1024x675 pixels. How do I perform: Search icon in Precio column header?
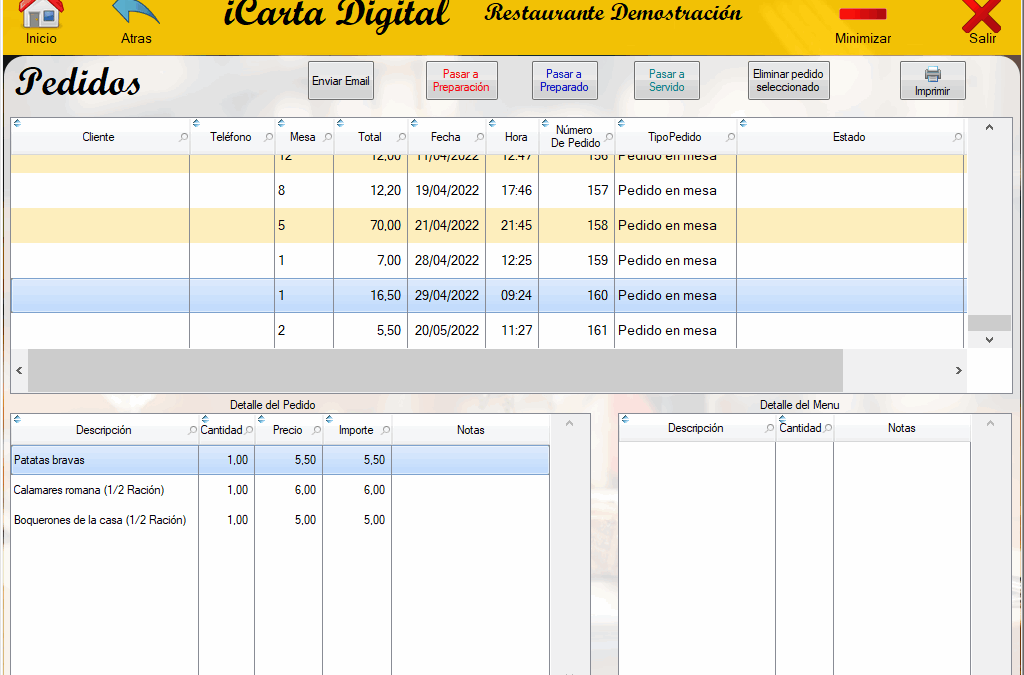pyautogui.click(x=317, y=430)
